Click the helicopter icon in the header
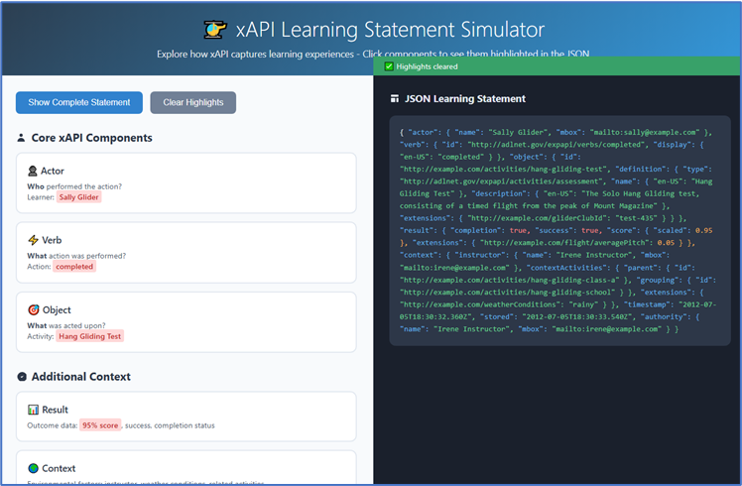This screenshot has width=742, height=486. click(x=215, y=30)
